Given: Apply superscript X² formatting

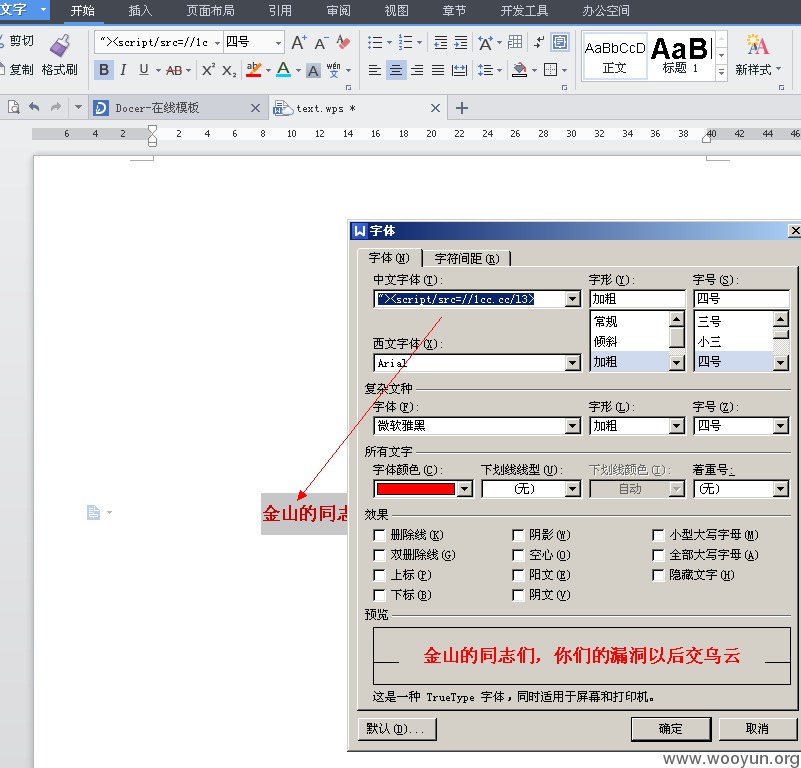Looking at the screenshot, I should point(208,69).
